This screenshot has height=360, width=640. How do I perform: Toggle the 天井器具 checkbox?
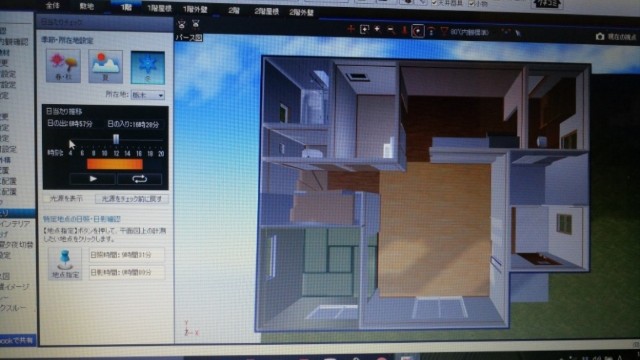click(x=434, y=2)
